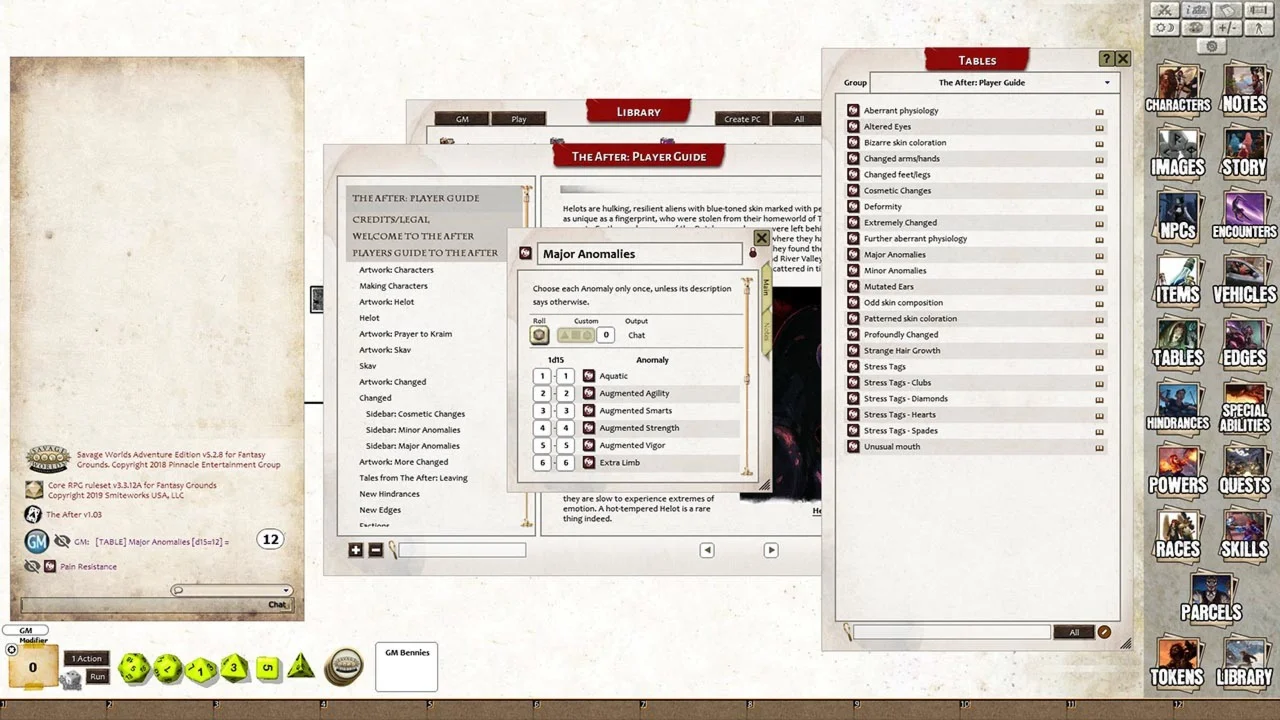Click the Major Anomalies table scrollbar

click(x=746, y=376)
